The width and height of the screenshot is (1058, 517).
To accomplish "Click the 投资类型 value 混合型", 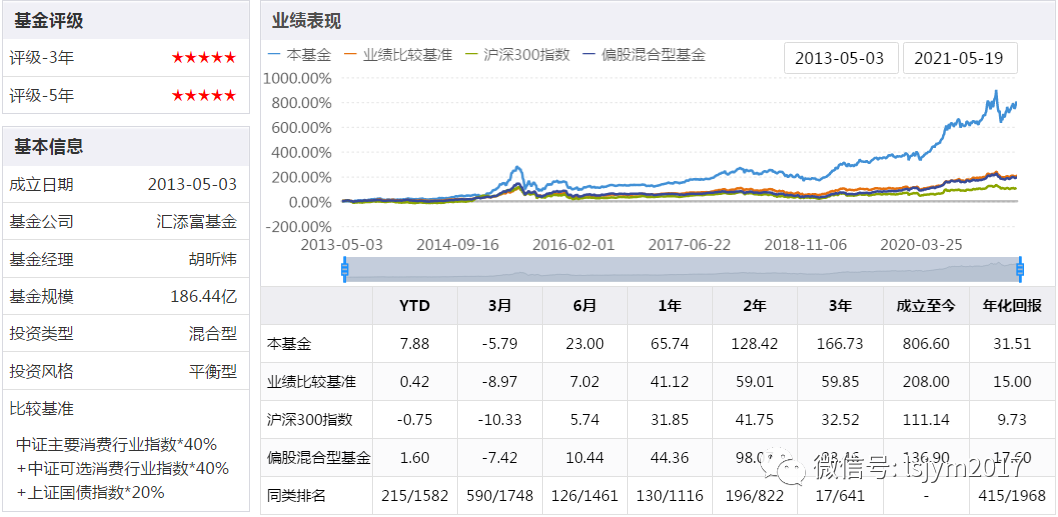I will tap(213, 333).
